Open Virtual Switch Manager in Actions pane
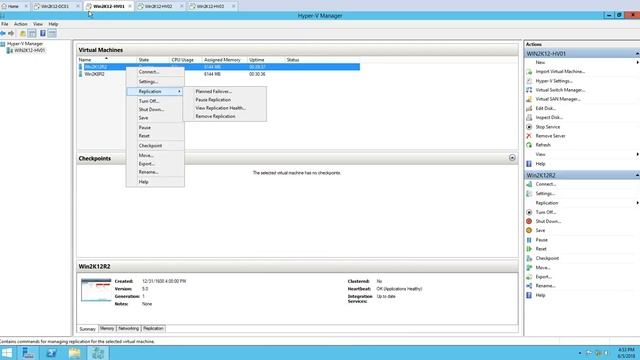Image resolution: width=640 pixels, height=360 pixels. click(560, 90)
